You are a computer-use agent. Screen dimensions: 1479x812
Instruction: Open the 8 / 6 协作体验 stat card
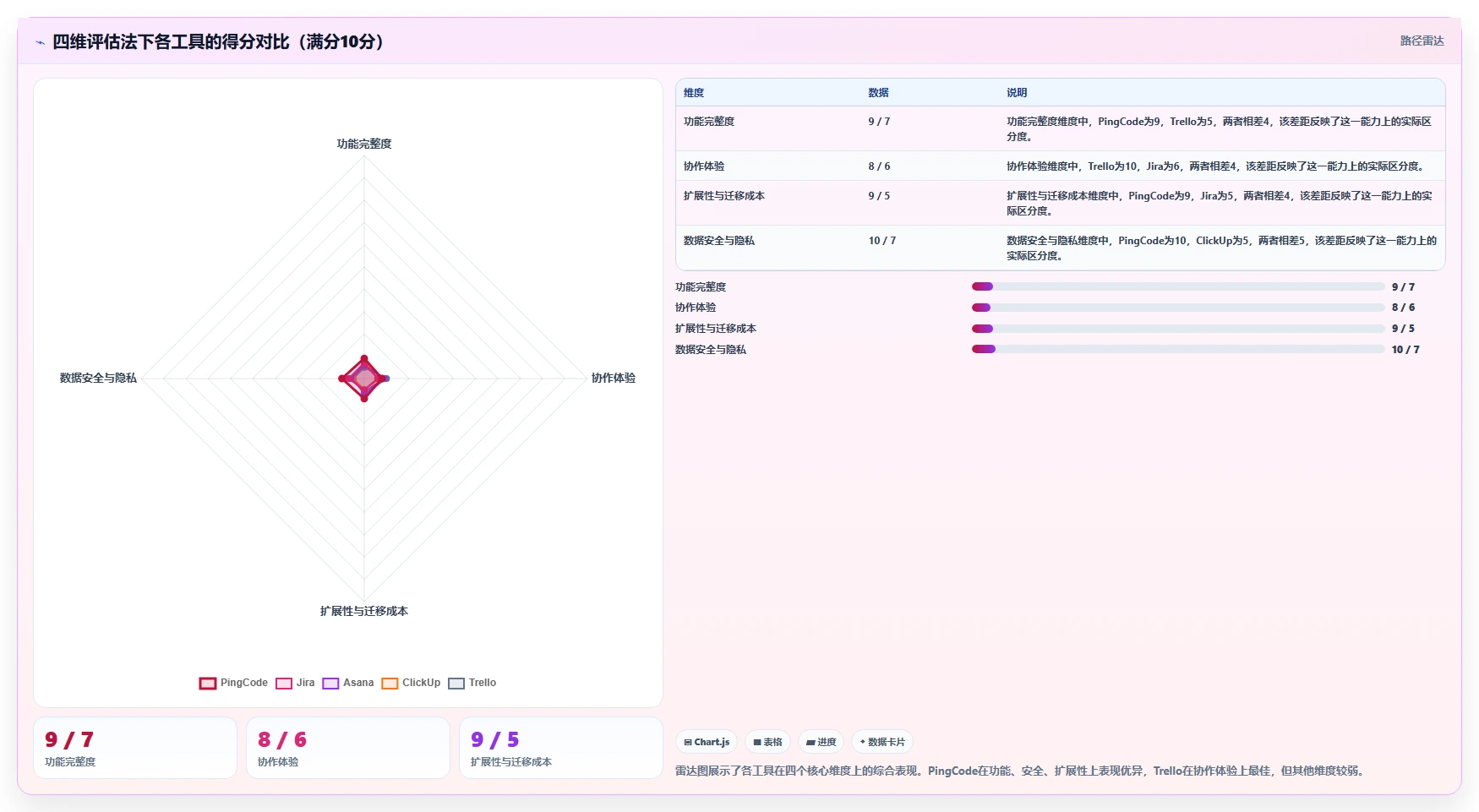pyautogui.click(x=348, y=748)
